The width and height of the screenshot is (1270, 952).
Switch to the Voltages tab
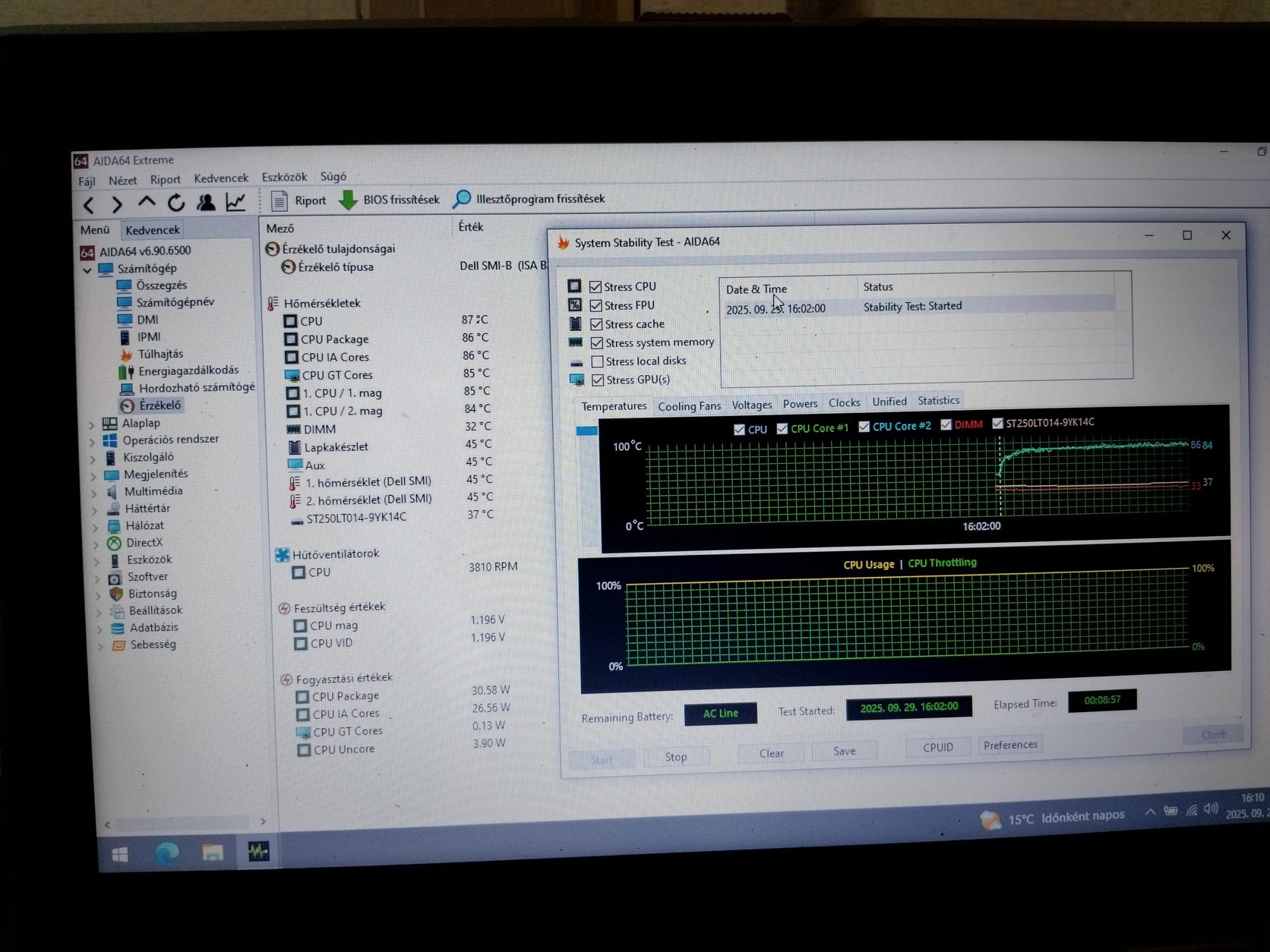pyautogui.click(x=752, y=405)
